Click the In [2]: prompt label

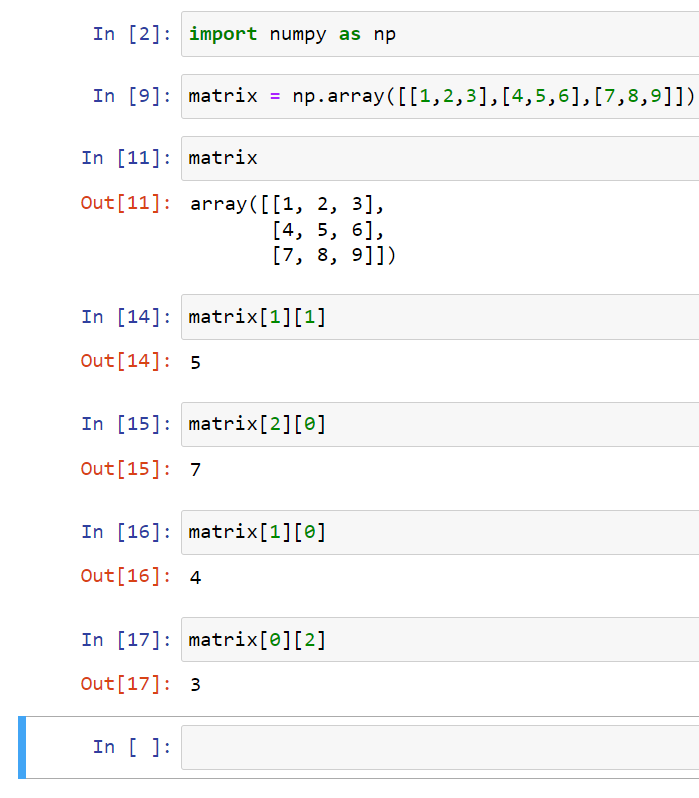coord(132,35)
